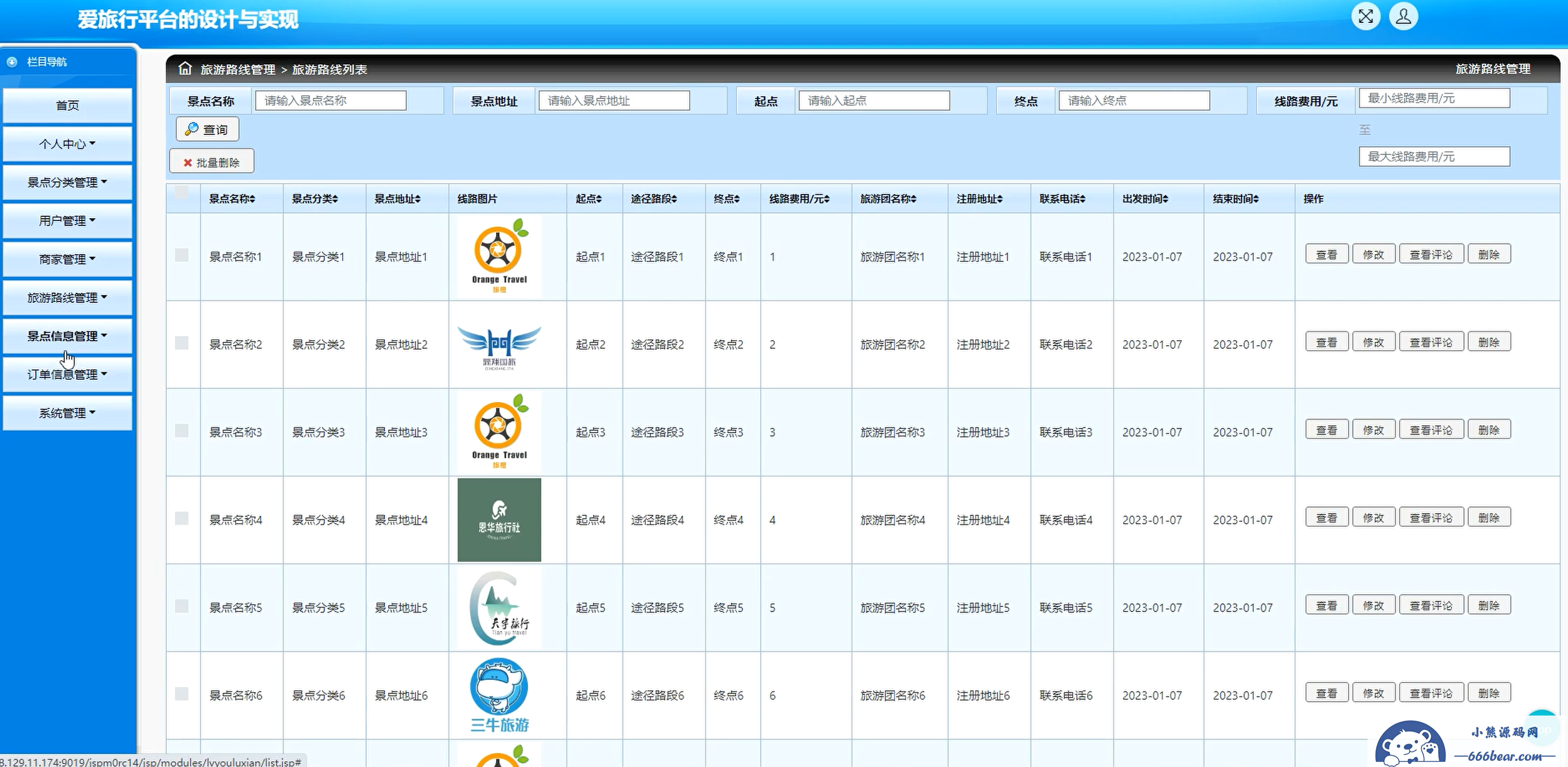The image size is (1568, 767).
Task: Click 删除 for row 景点名称4
Action: pyautogui.click(x=1489, y=517)
